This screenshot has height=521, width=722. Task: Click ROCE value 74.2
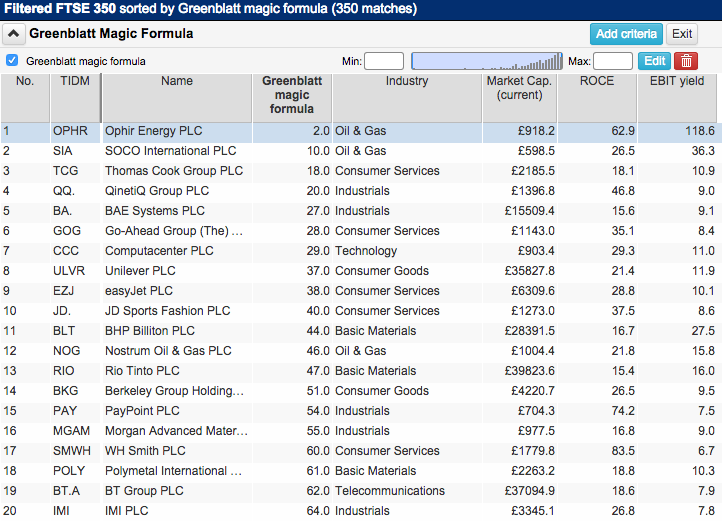click(623, 411)
